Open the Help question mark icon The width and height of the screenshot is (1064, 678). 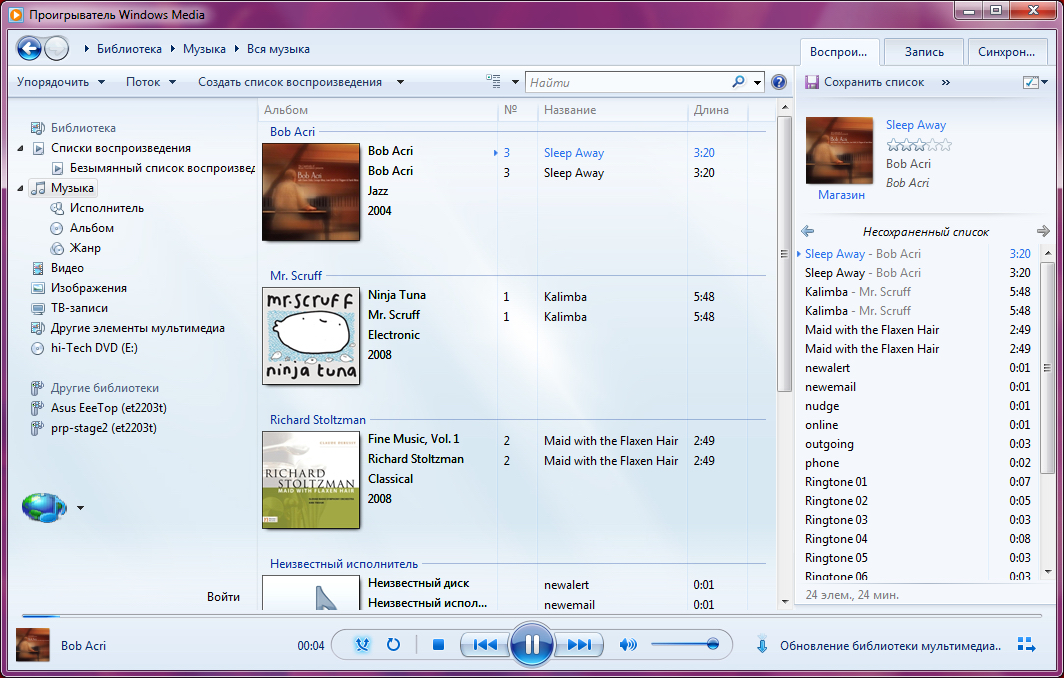click(x=779, y=82)
